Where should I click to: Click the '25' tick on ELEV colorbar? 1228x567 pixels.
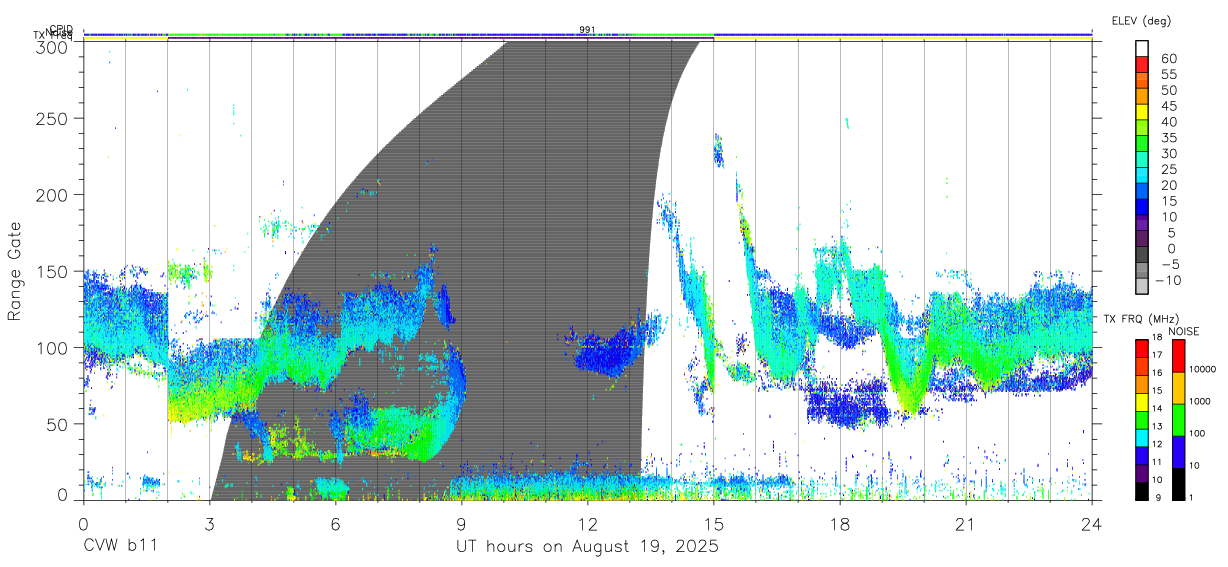pos(1168,169)
